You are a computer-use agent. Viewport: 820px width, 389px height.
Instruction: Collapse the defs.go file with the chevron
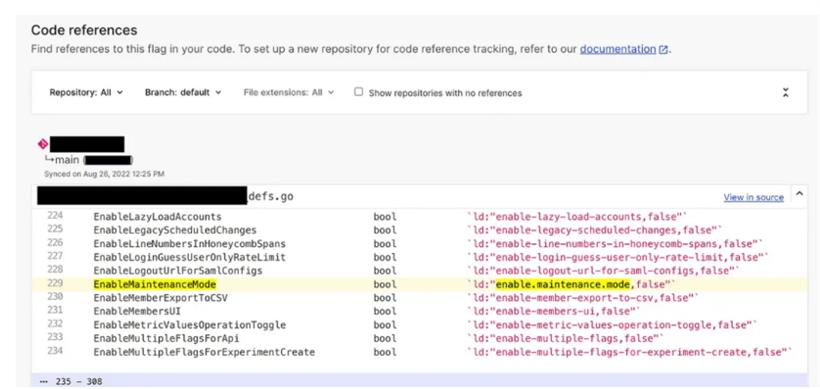(799, 194)
